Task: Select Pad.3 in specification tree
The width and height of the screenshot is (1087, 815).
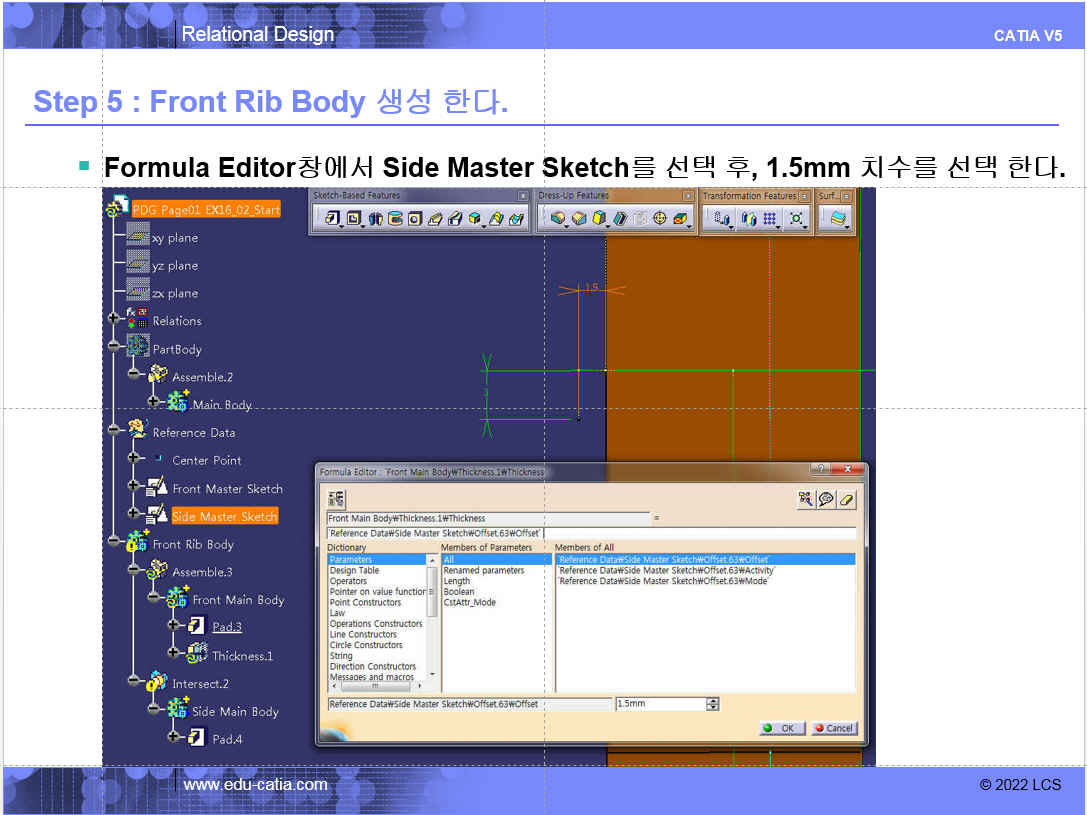Action: (226, 627)
